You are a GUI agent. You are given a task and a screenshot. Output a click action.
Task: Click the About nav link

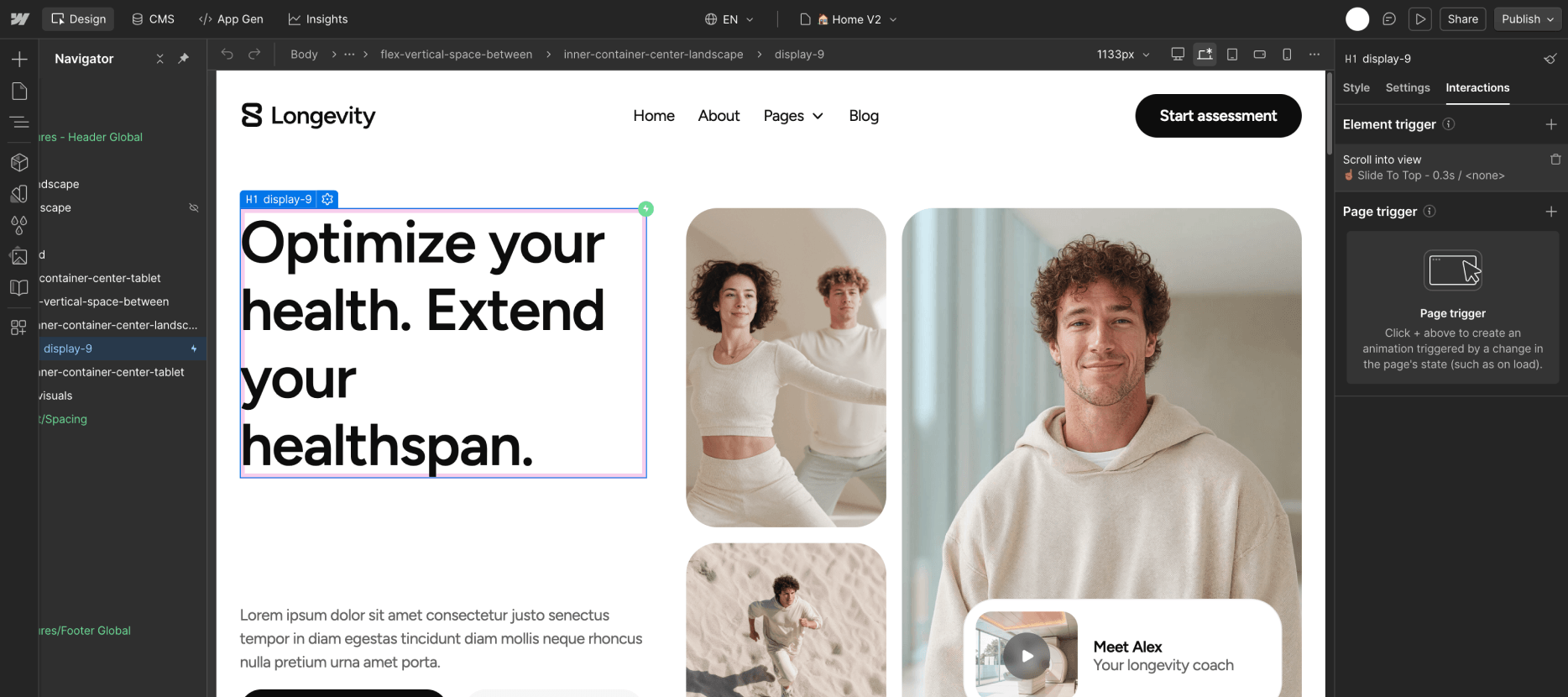[x=719, y=116]
